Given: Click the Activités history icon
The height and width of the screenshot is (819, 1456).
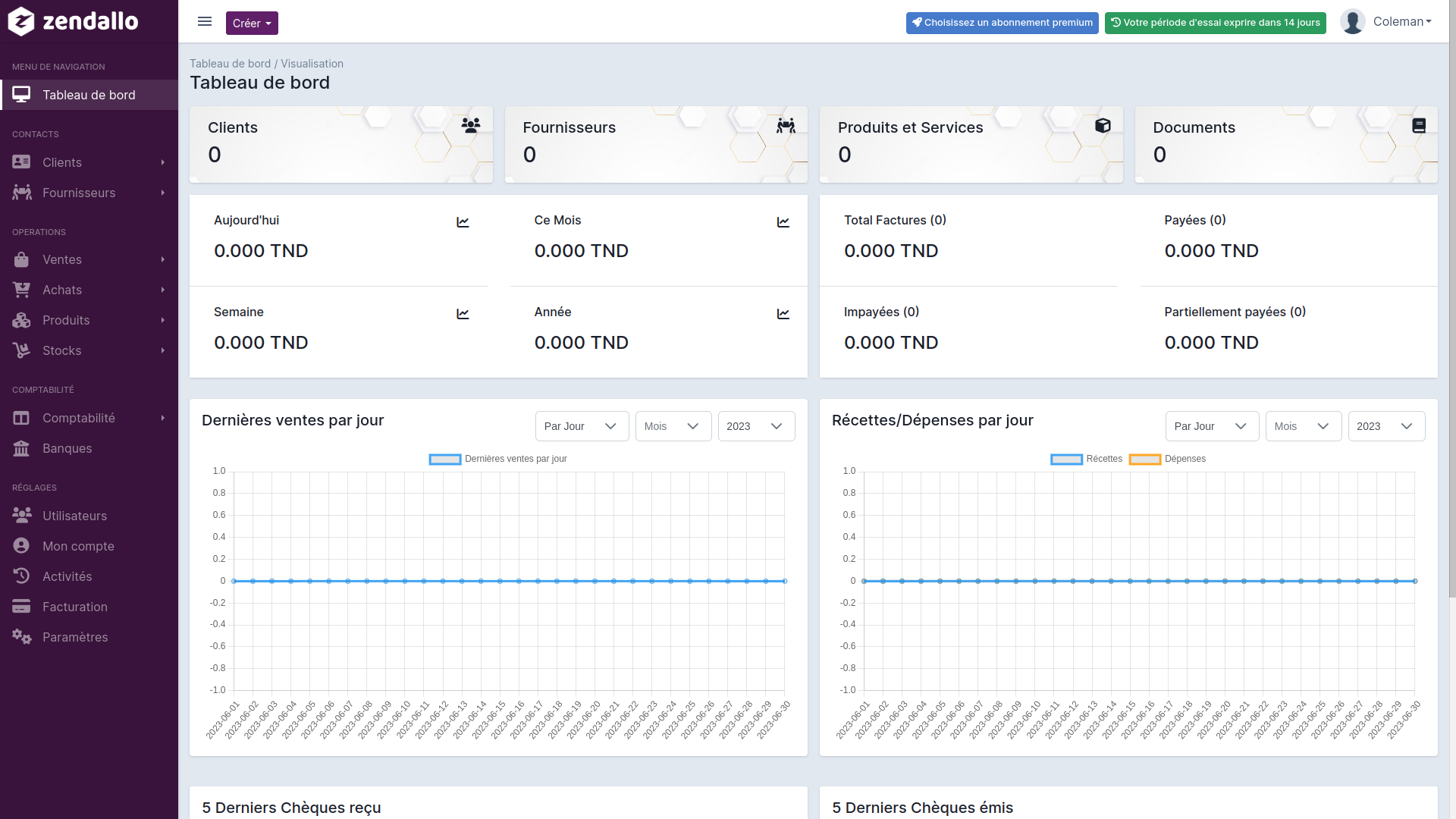Looking at the screenshot, I should tap(21, 576).
